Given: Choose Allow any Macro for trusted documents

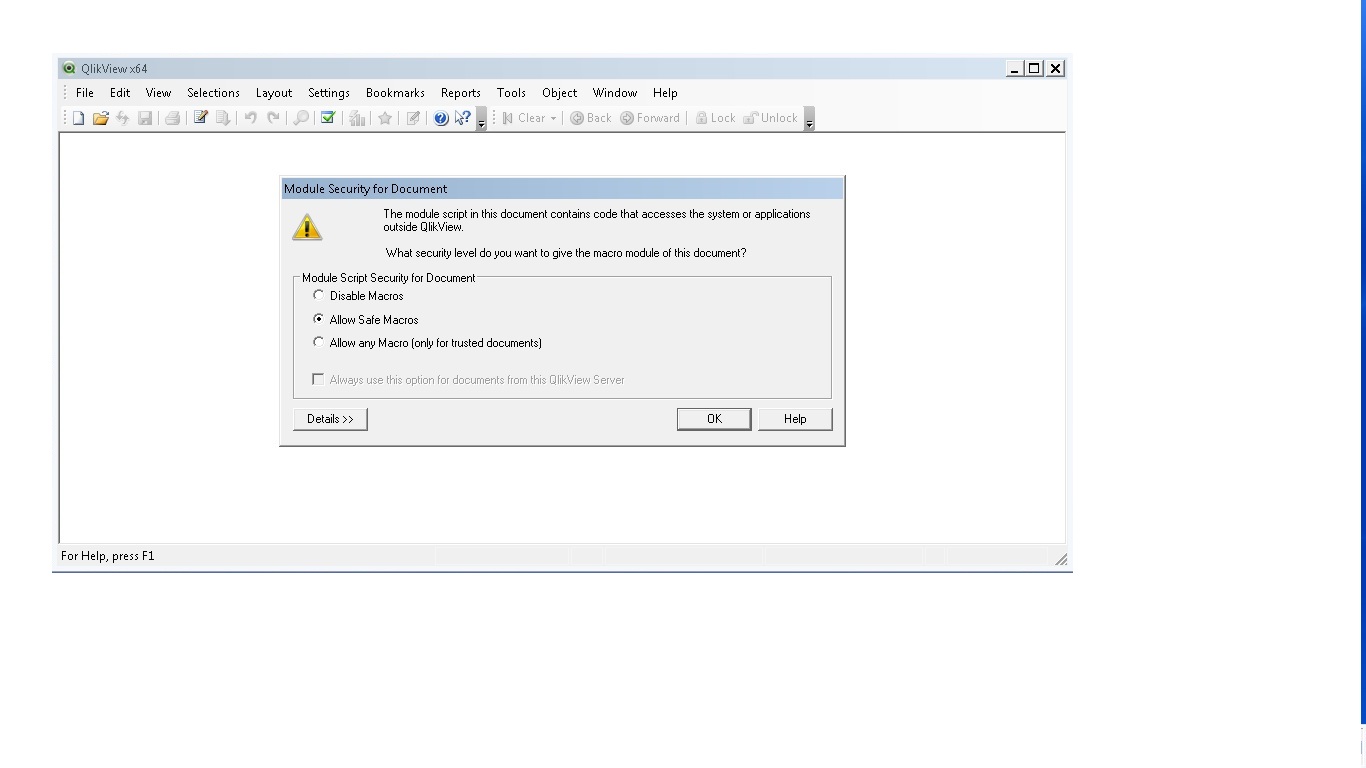Looking at the screenshot, I should pos(319,343).
